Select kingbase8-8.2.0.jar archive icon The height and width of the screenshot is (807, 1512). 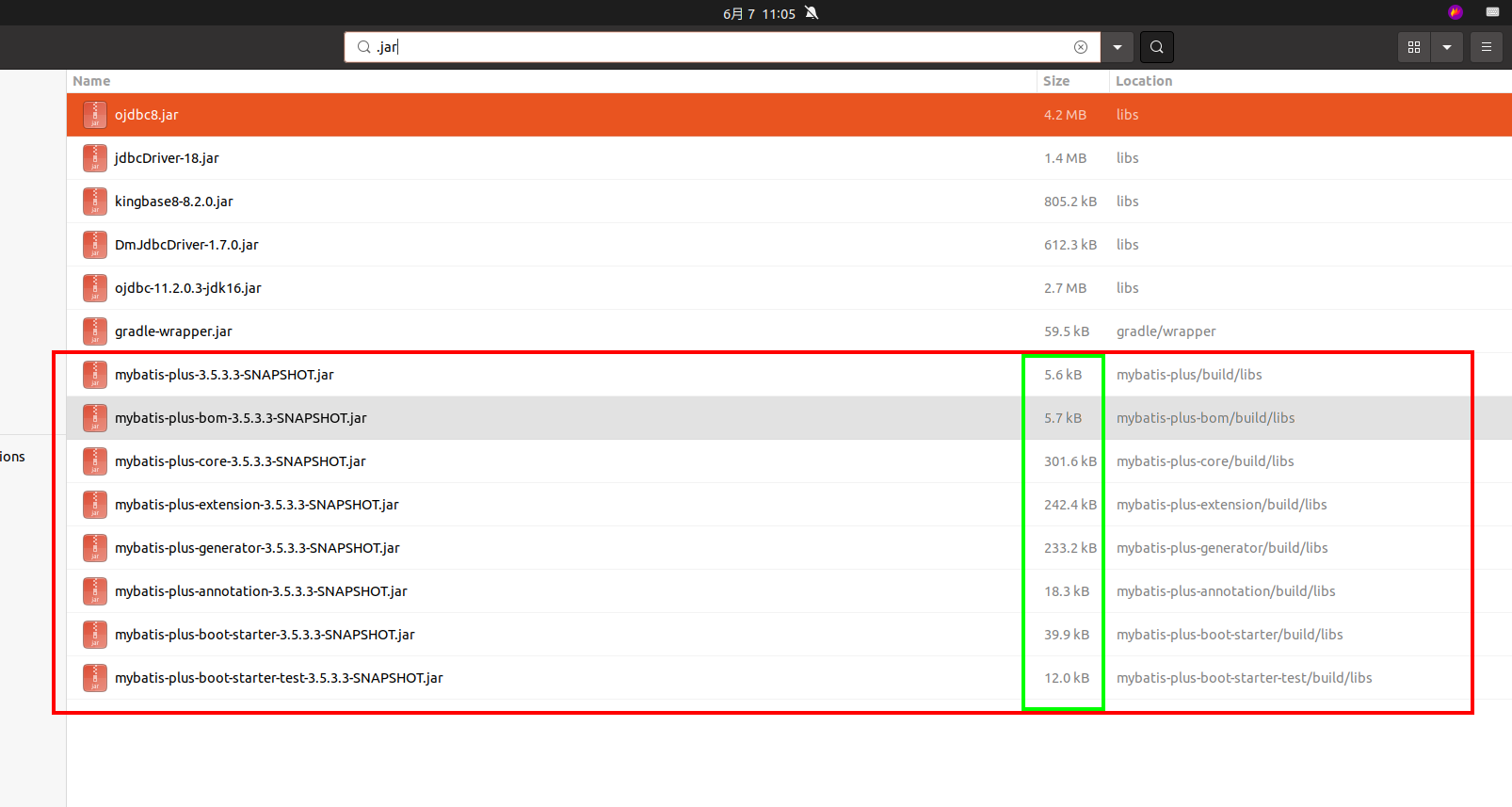click(95, 202)
